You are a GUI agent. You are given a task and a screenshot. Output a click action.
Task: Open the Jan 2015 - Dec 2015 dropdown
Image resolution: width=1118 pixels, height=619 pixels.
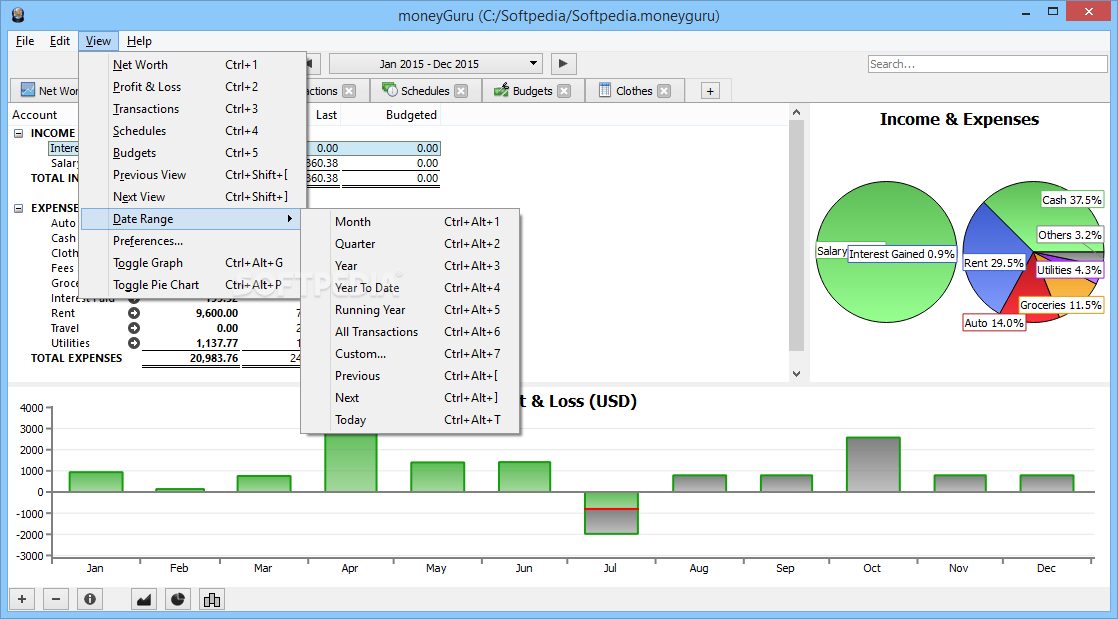pos(436,63)
